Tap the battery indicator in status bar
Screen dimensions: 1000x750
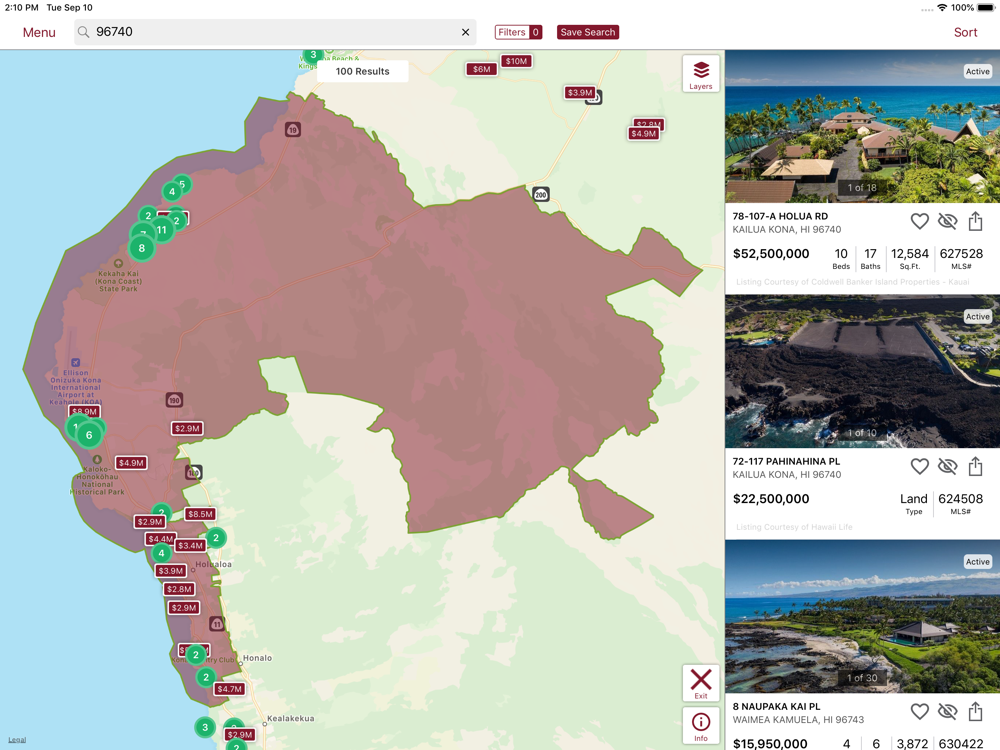(986, 8)
